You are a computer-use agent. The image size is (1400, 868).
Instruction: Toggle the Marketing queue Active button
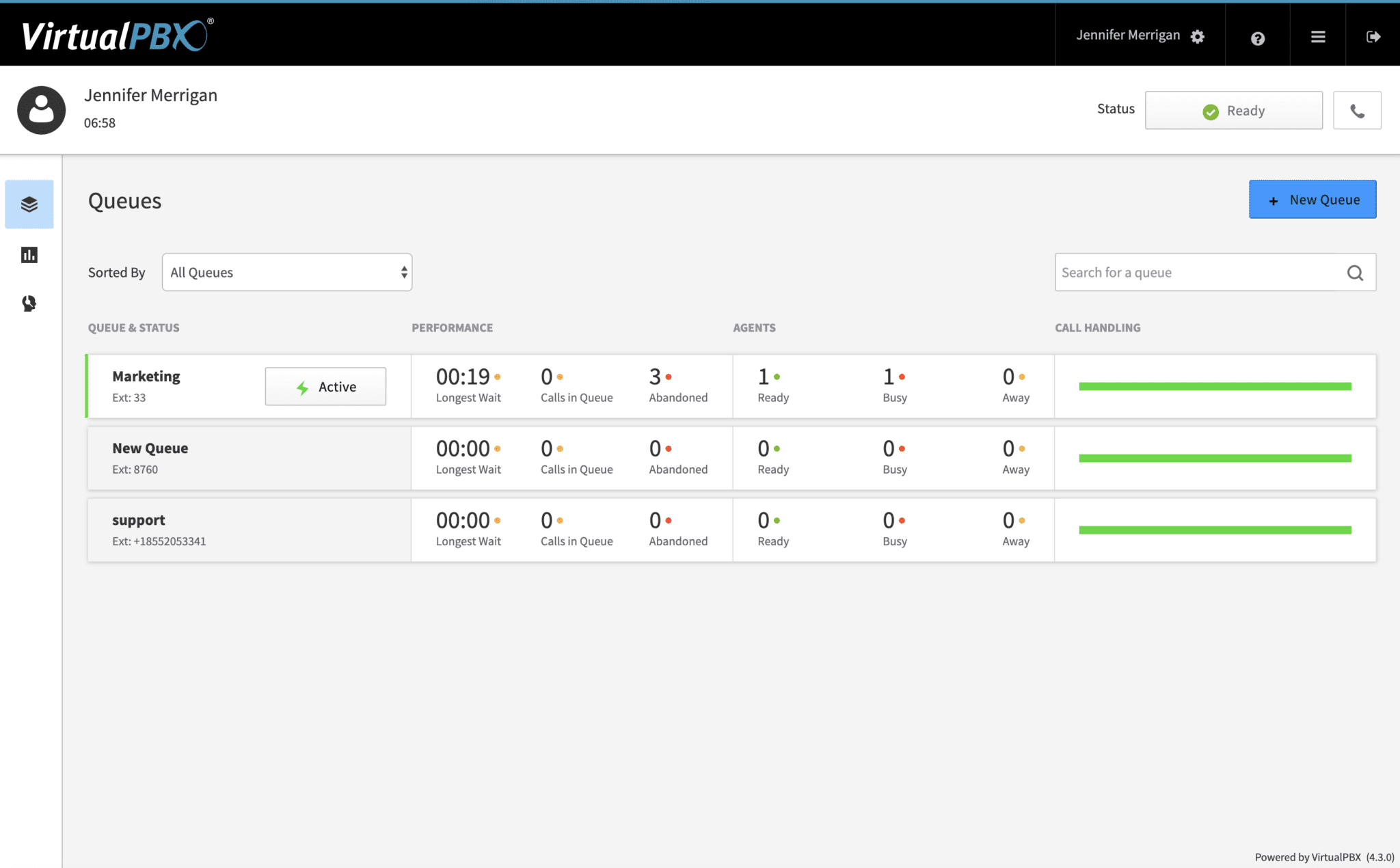click(325, 387)
